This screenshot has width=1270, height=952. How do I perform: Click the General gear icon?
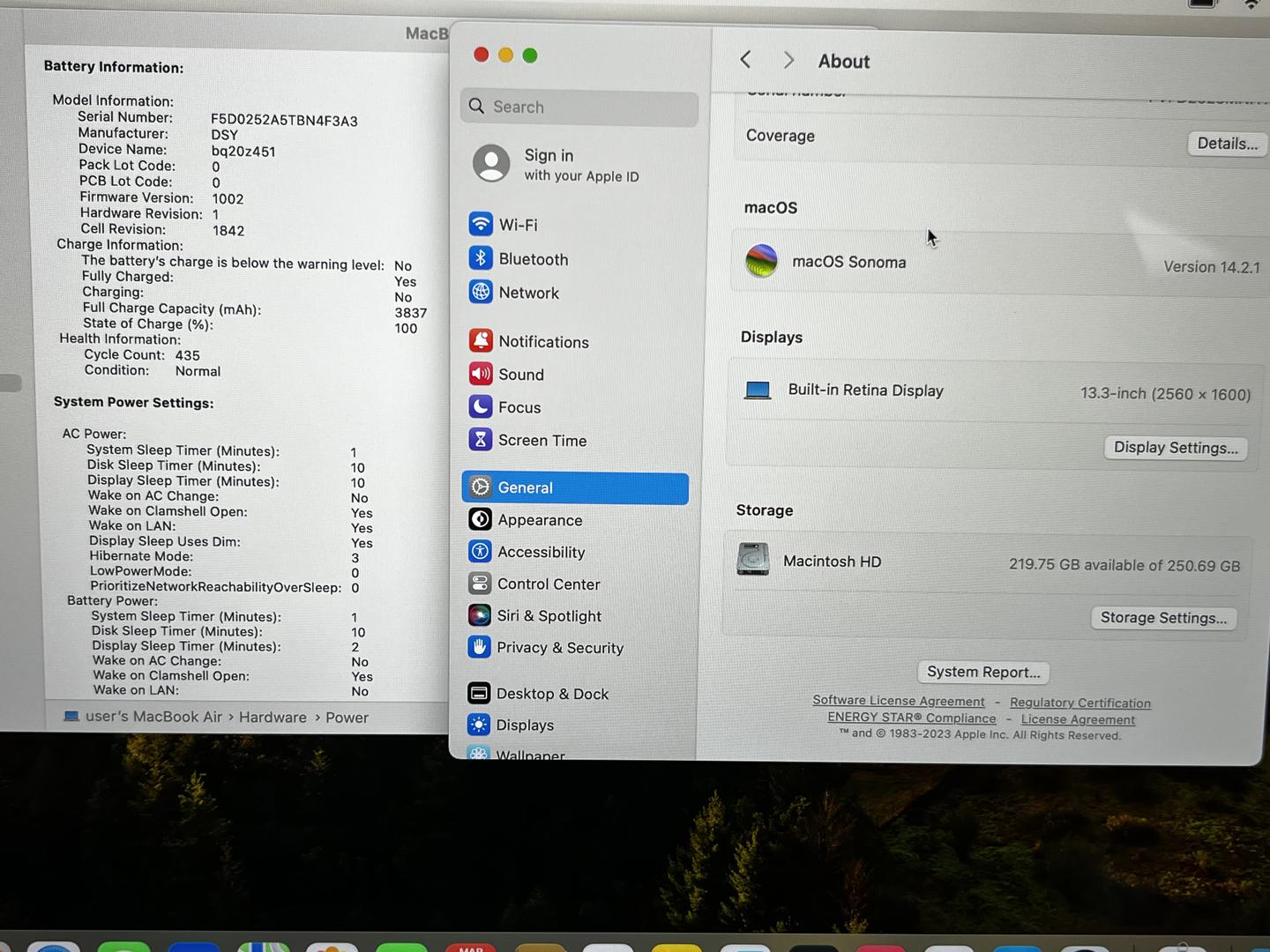point(481,487)
